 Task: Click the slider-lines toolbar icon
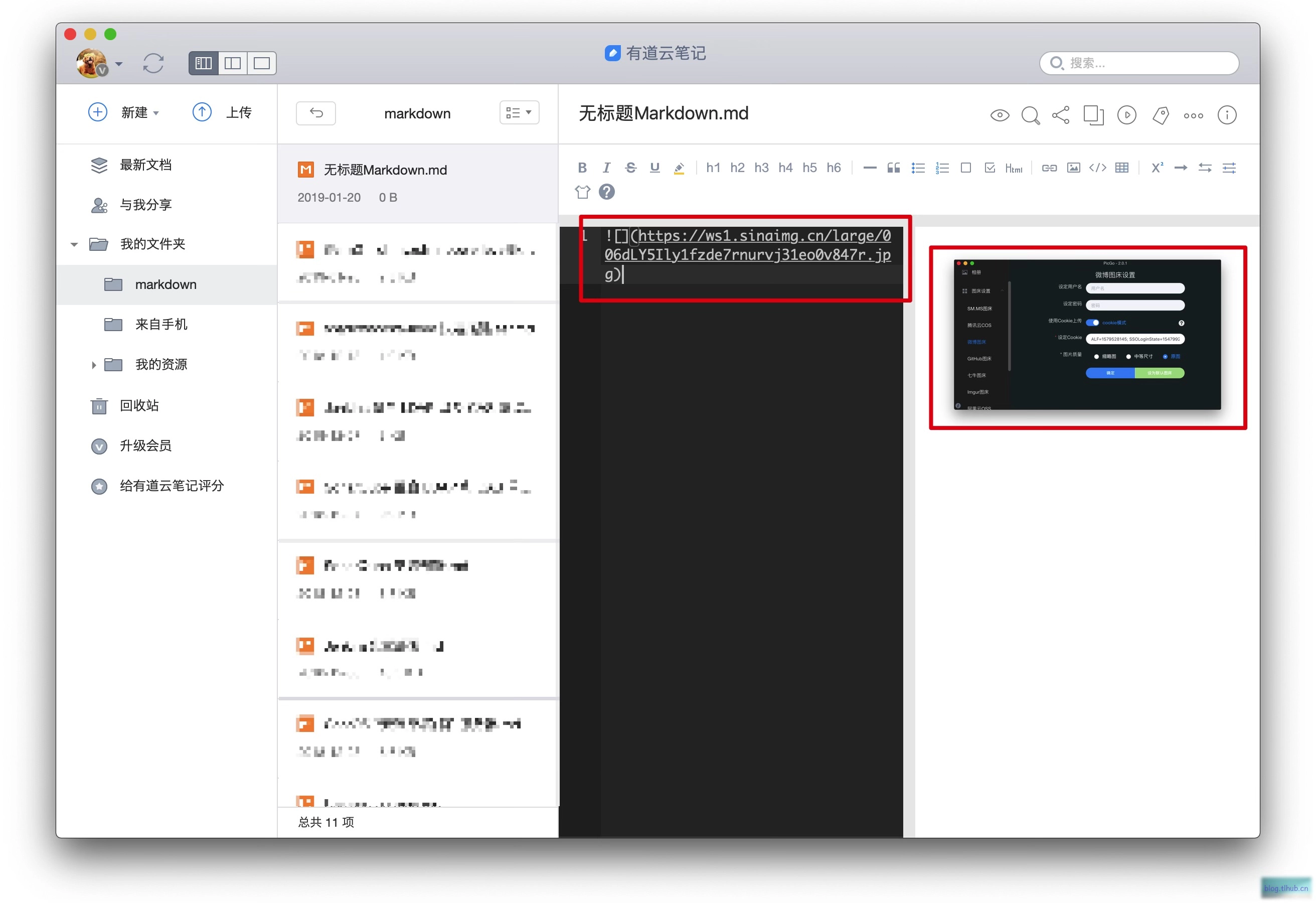(1229, 168)
